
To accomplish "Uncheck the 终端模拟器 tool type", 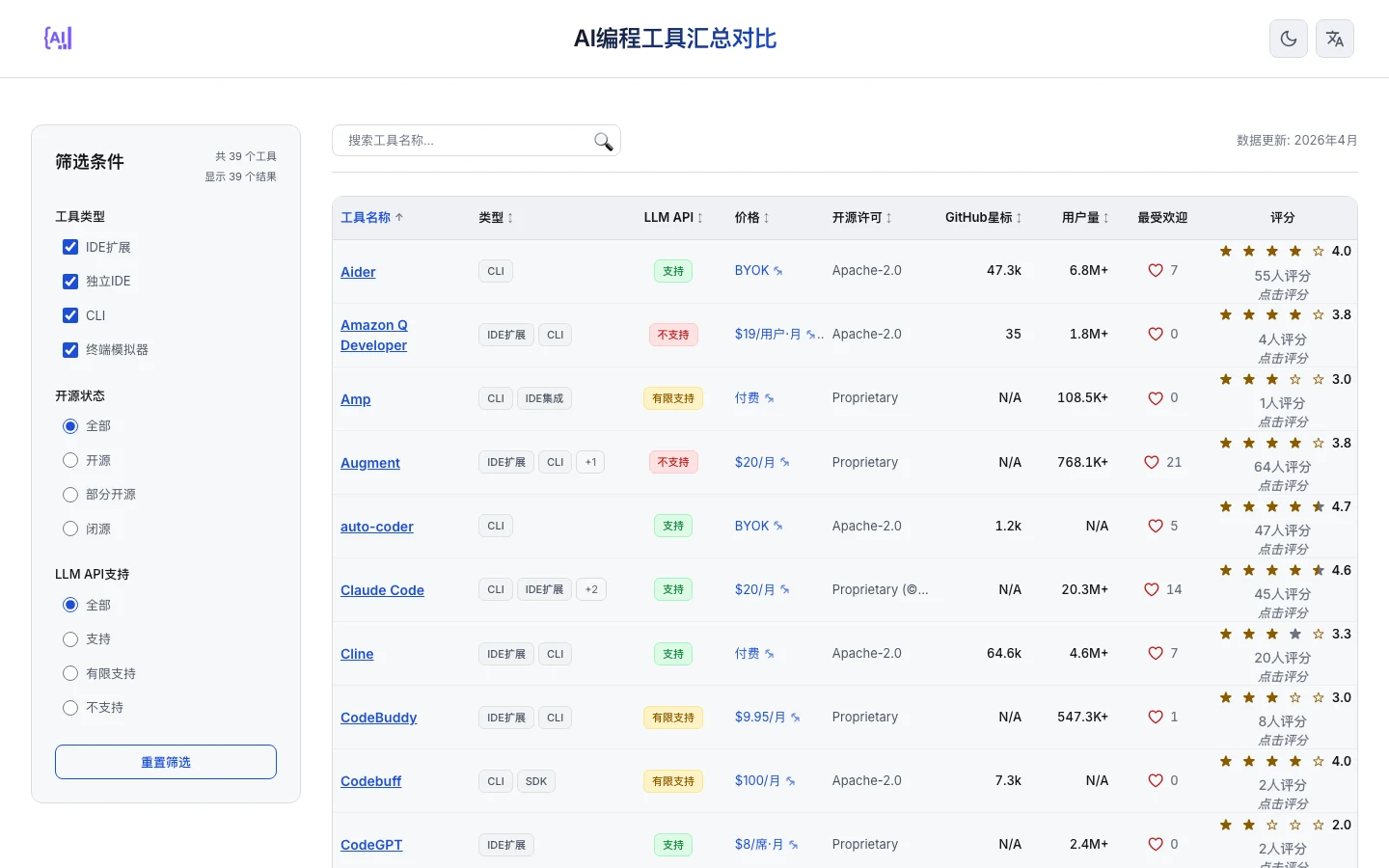I will 70,350.
